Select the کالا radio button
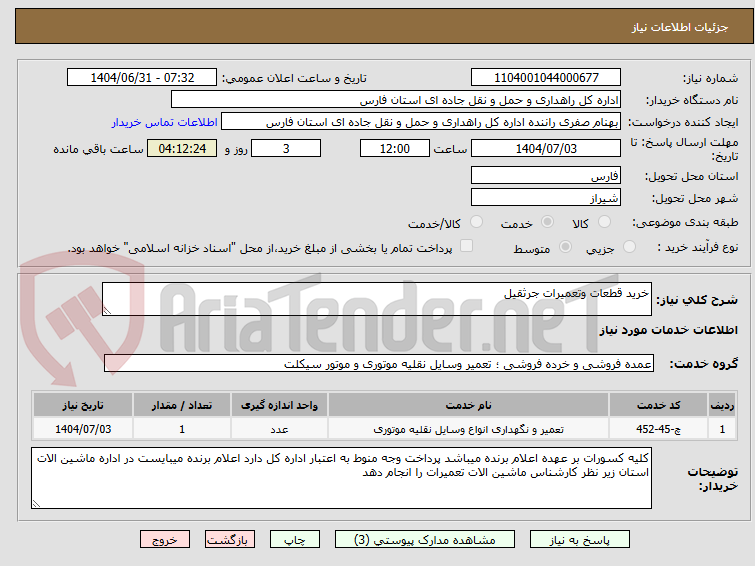 click(604, 222)
